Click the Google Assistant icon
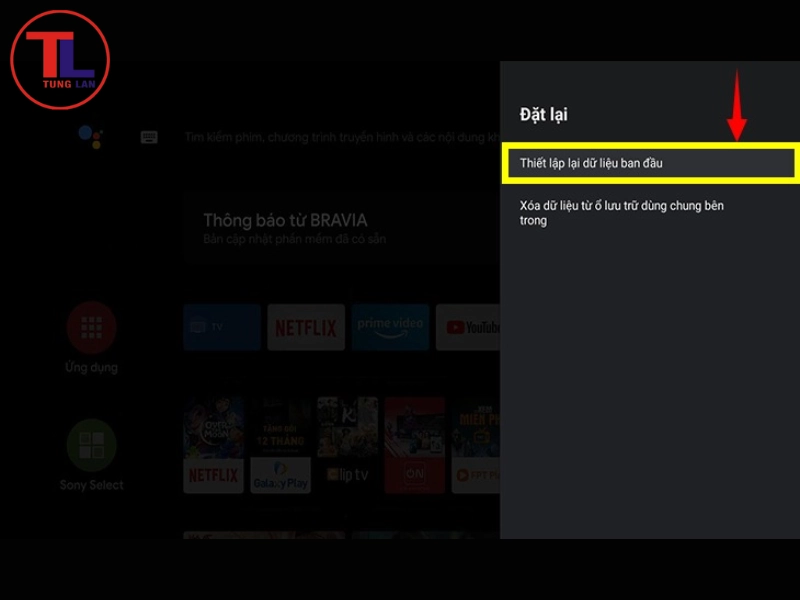This screenshot has height=600, width=800. point(90,137)
